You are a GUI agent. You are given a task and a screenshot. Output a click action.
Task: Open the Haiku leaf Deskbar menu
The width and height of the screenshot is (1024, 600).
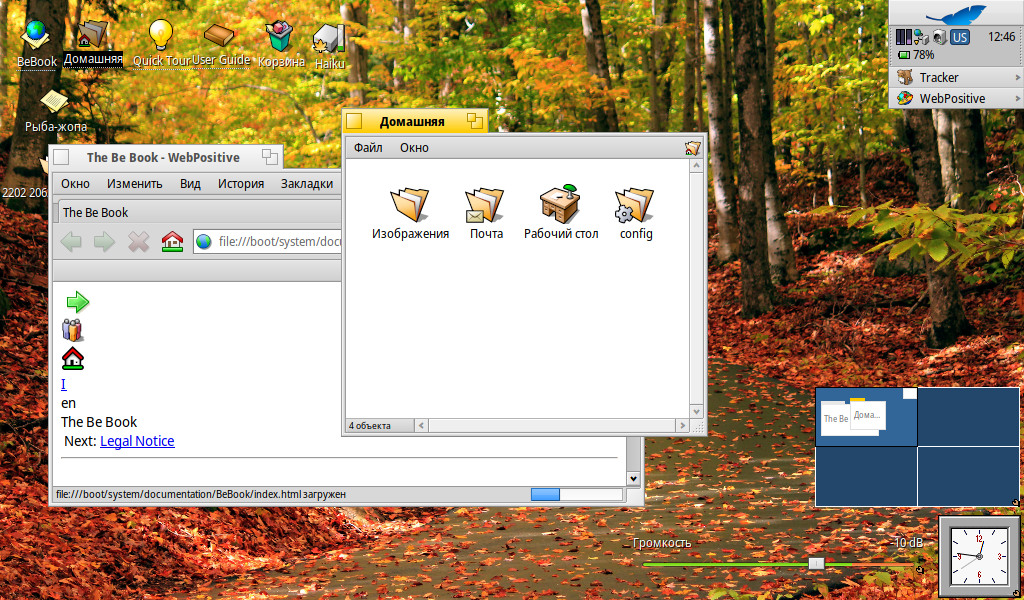tap(955, 13)
